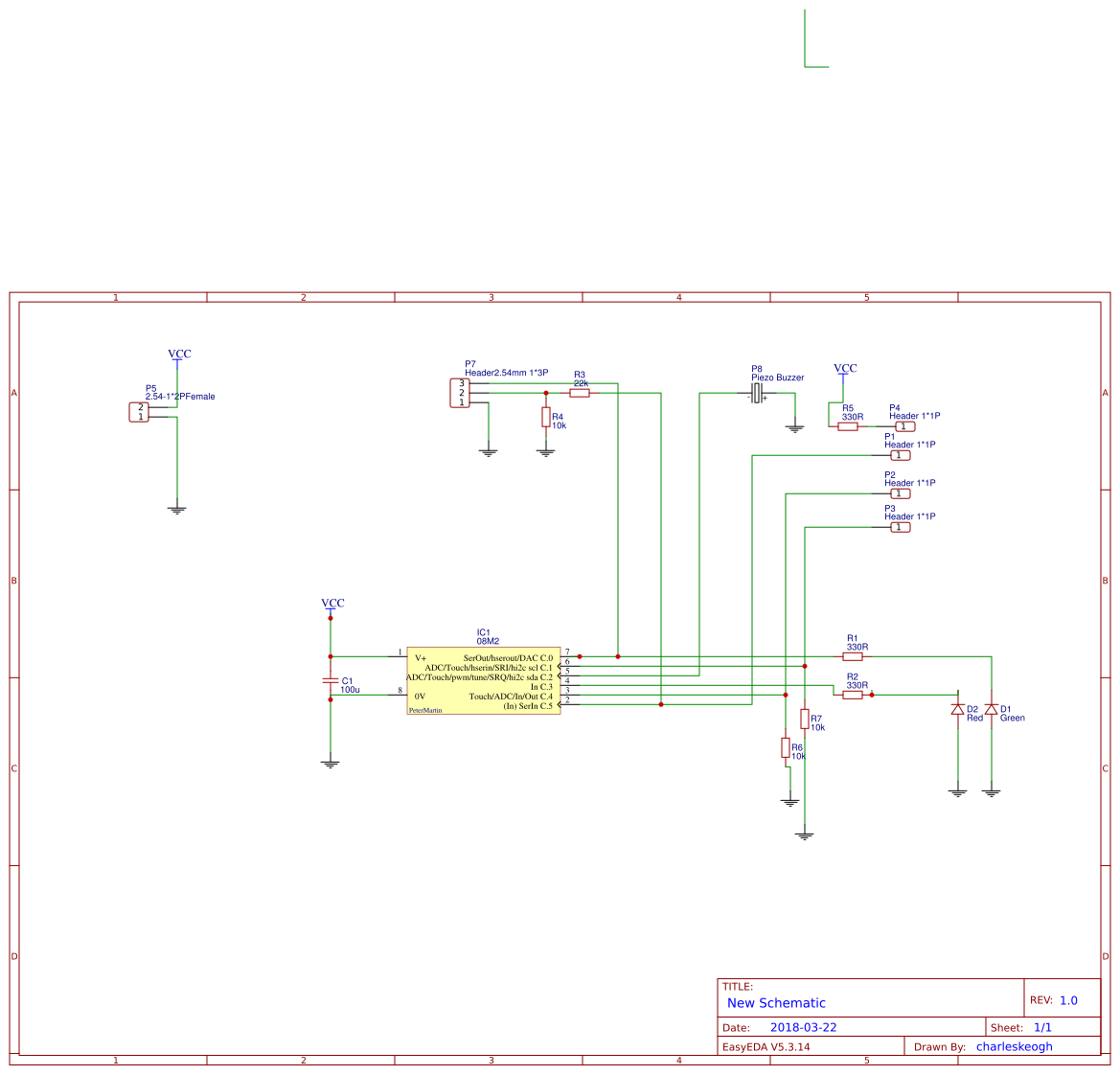Click the date value 2018-03-22
1120x1075 pixels.
point(804,1027)
